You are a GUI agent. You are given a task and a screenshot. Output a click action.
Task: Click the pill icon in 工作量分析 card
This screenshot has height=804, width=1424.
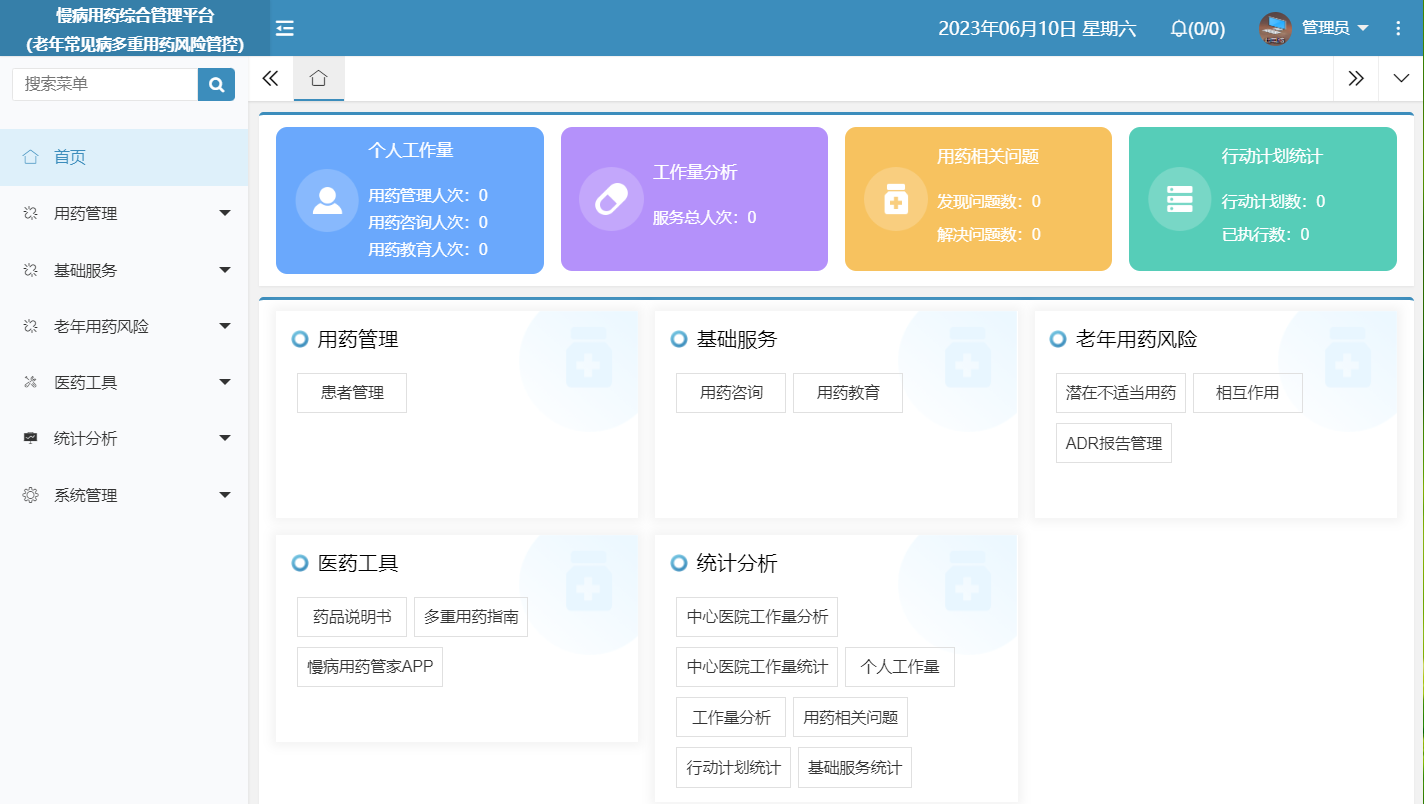[x=611, y=199]
